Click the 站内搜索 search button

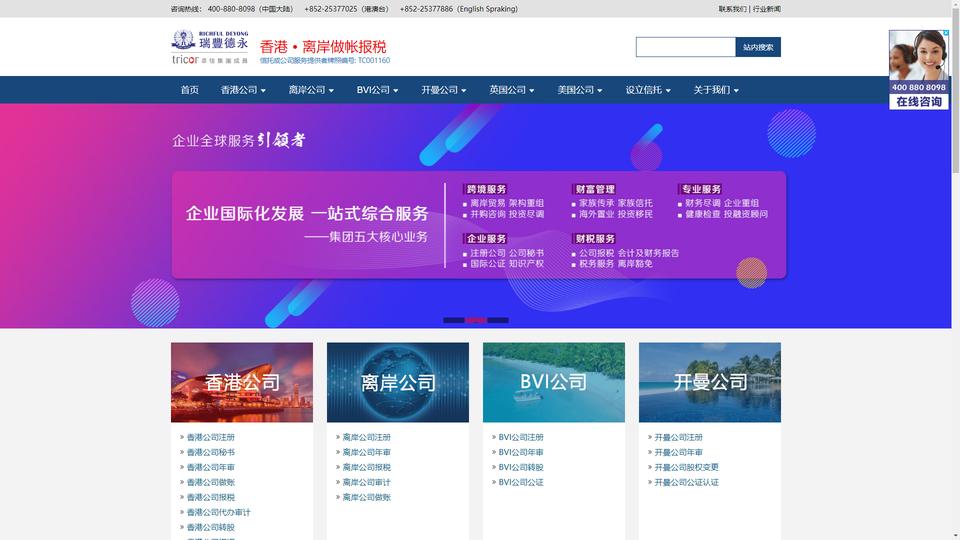758,47
